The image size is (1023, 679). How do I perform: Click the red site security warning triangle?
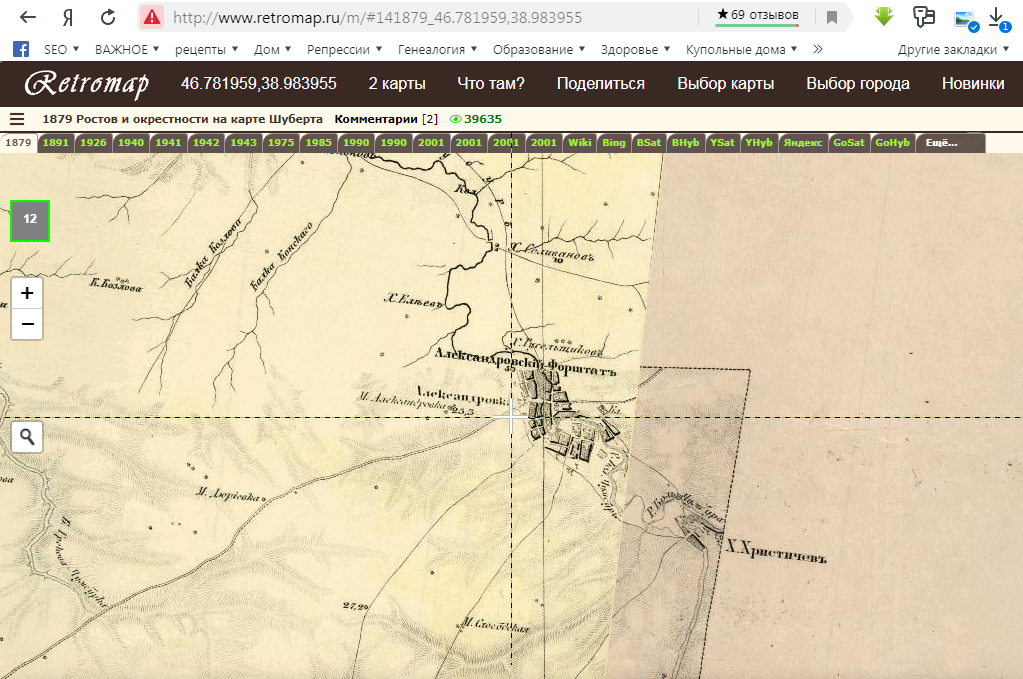click(x=152, y=17)
